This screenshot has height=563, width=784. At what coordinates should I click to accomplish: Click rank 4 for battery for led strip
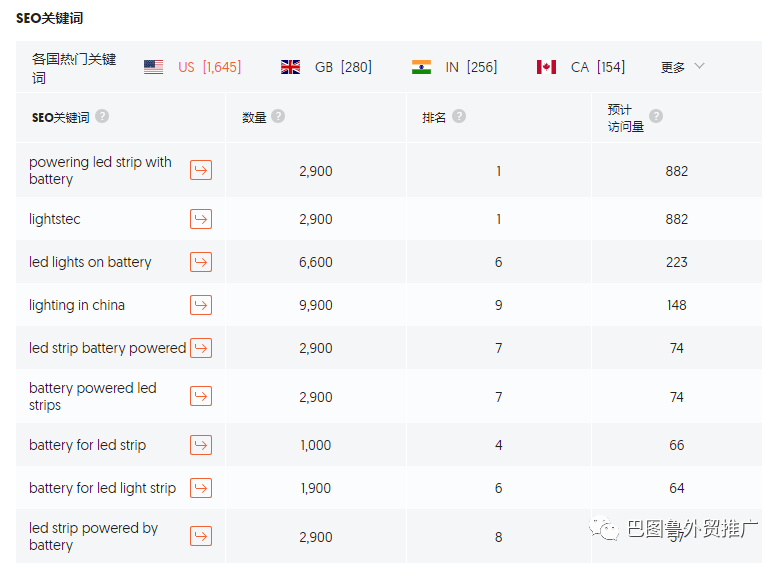point(498,445)
